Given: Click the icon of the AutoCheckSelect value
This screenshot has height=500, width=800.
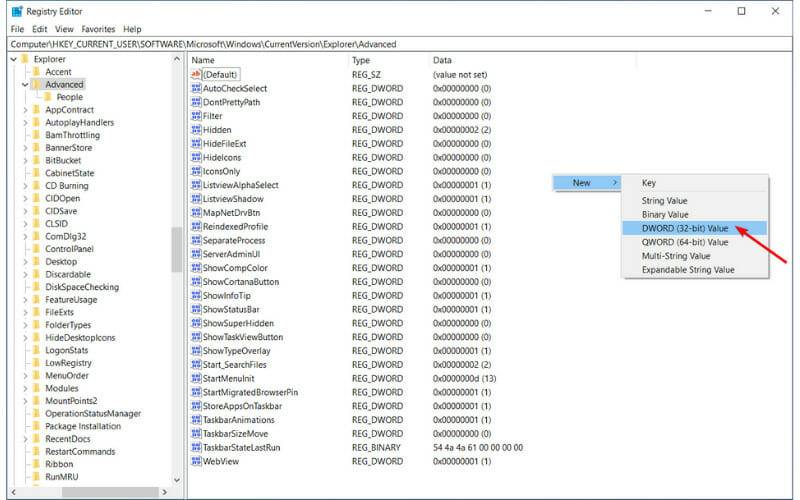Looking at the screenshot, I should click(196, 88).
